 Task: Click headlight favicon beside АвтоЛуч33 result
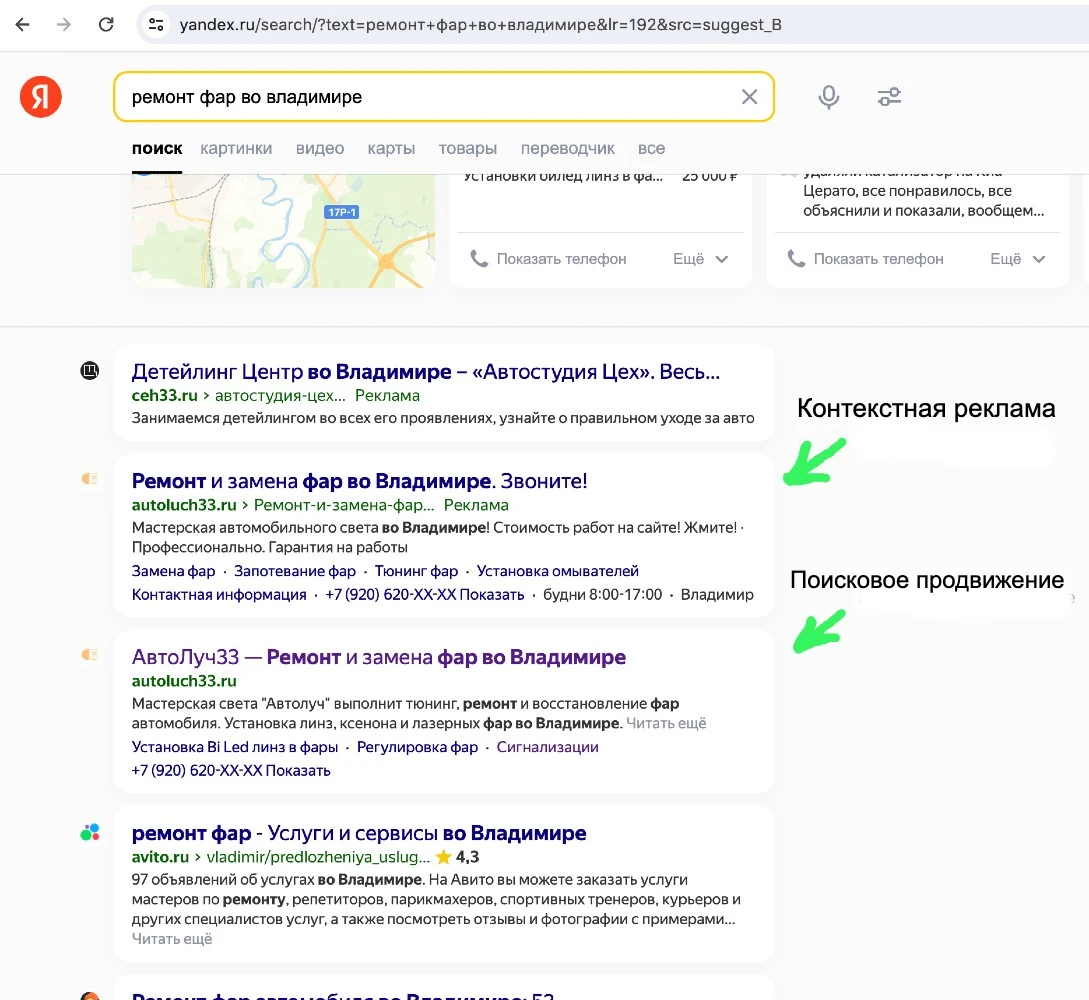tap(90, 654)
